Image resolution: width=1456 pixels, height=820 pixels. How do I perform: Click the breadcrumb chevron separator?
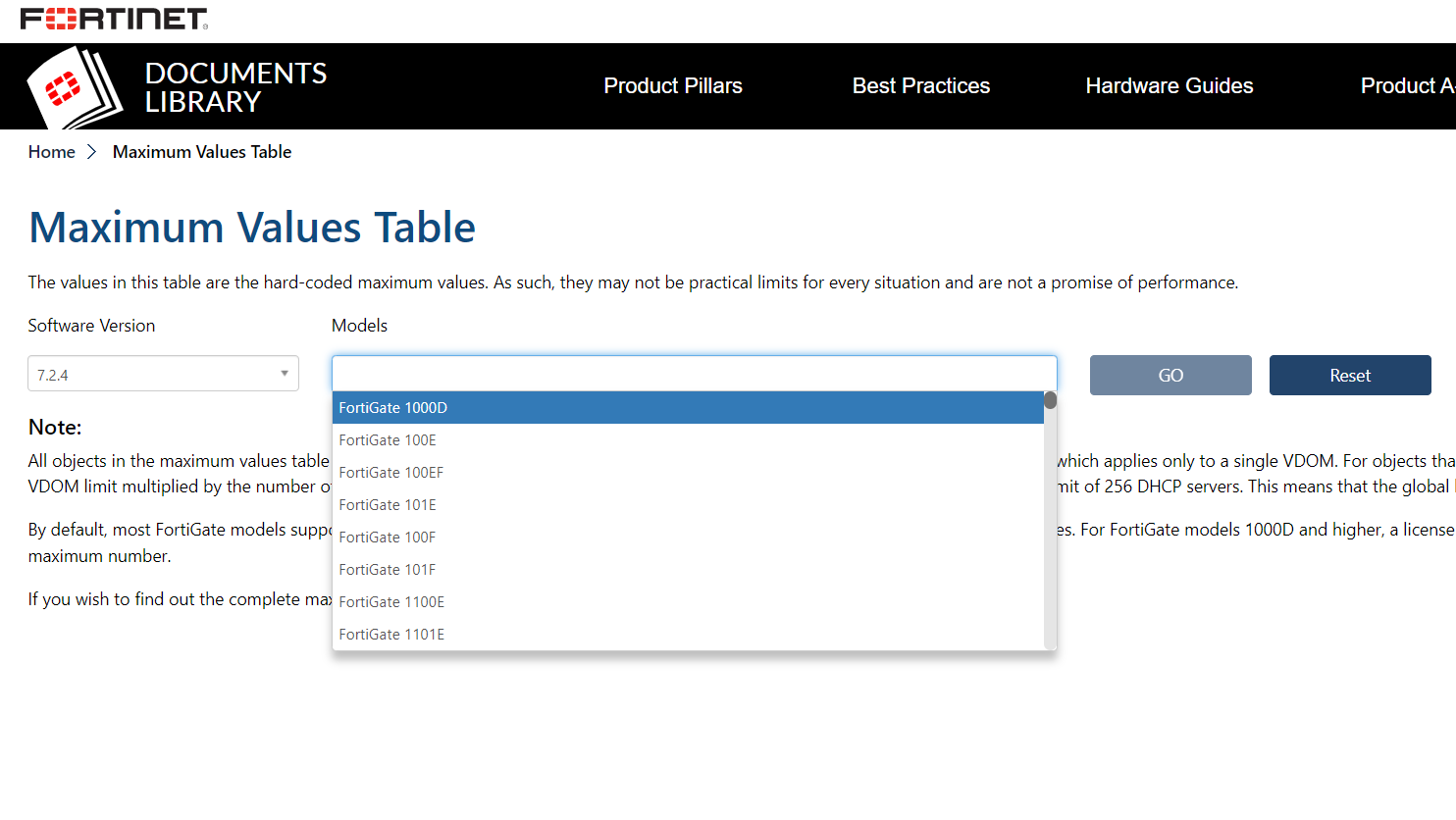(92, 152)
